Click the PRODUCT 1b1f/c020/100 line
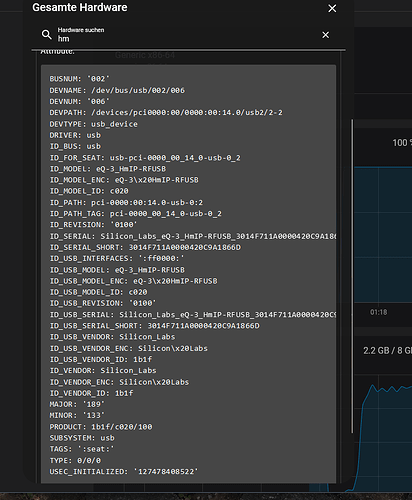Viewport: 412px width, 500px height. point(101,427)
